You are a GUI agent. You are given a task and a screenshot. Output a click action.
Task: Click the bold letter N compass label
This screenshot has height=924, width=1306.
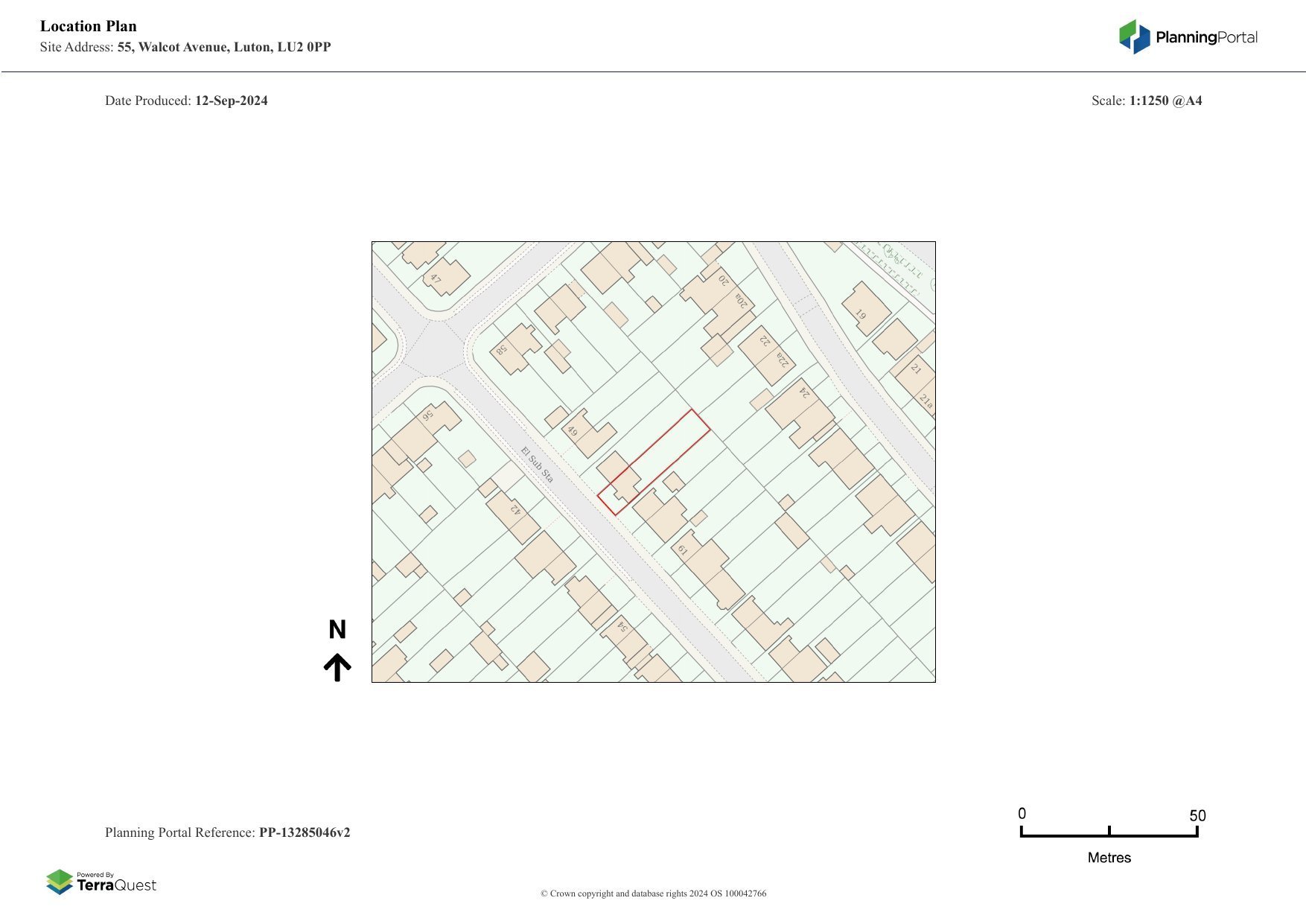[337, 630]
